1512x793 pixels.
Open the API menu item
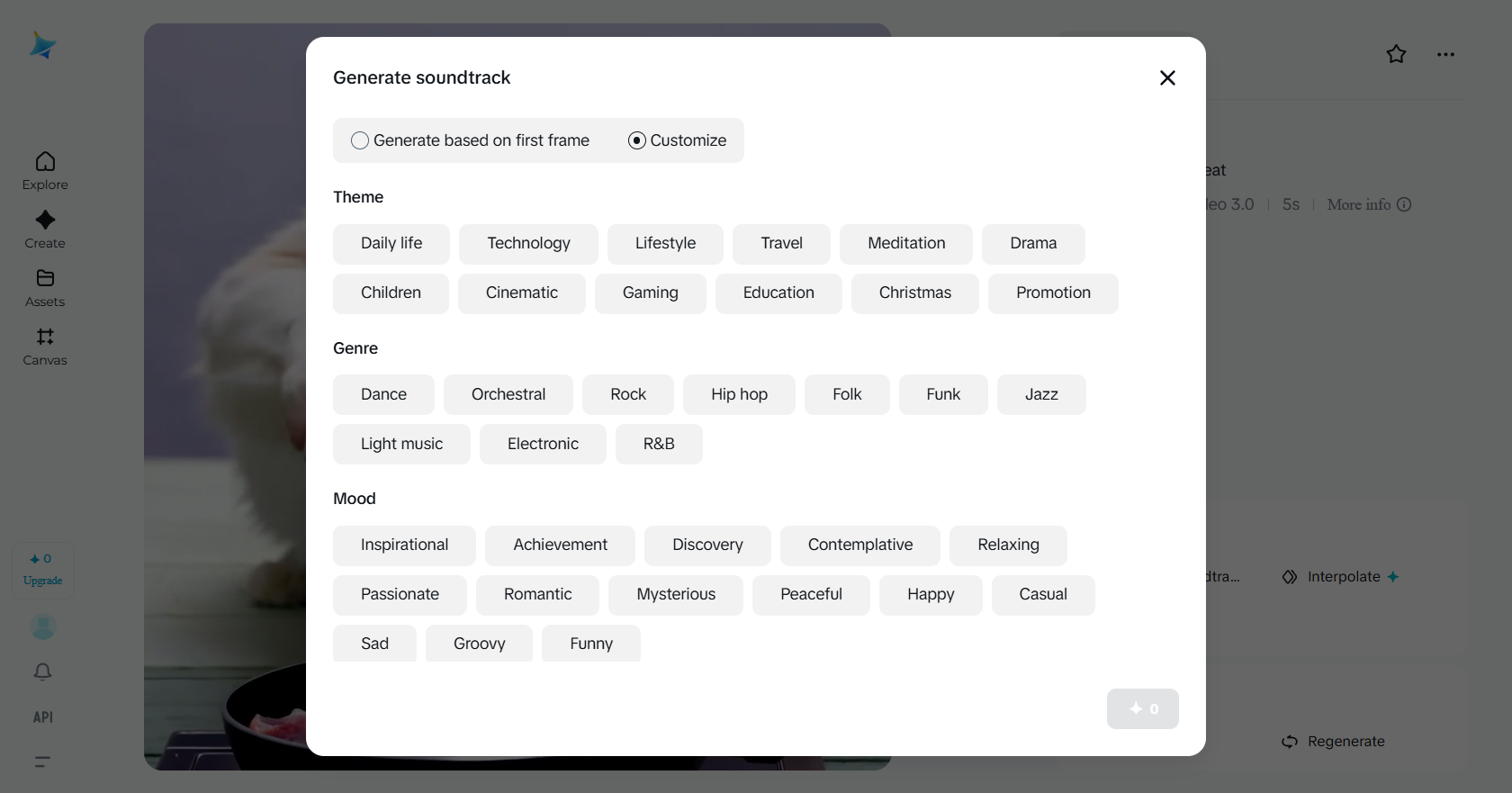(43, 717)
